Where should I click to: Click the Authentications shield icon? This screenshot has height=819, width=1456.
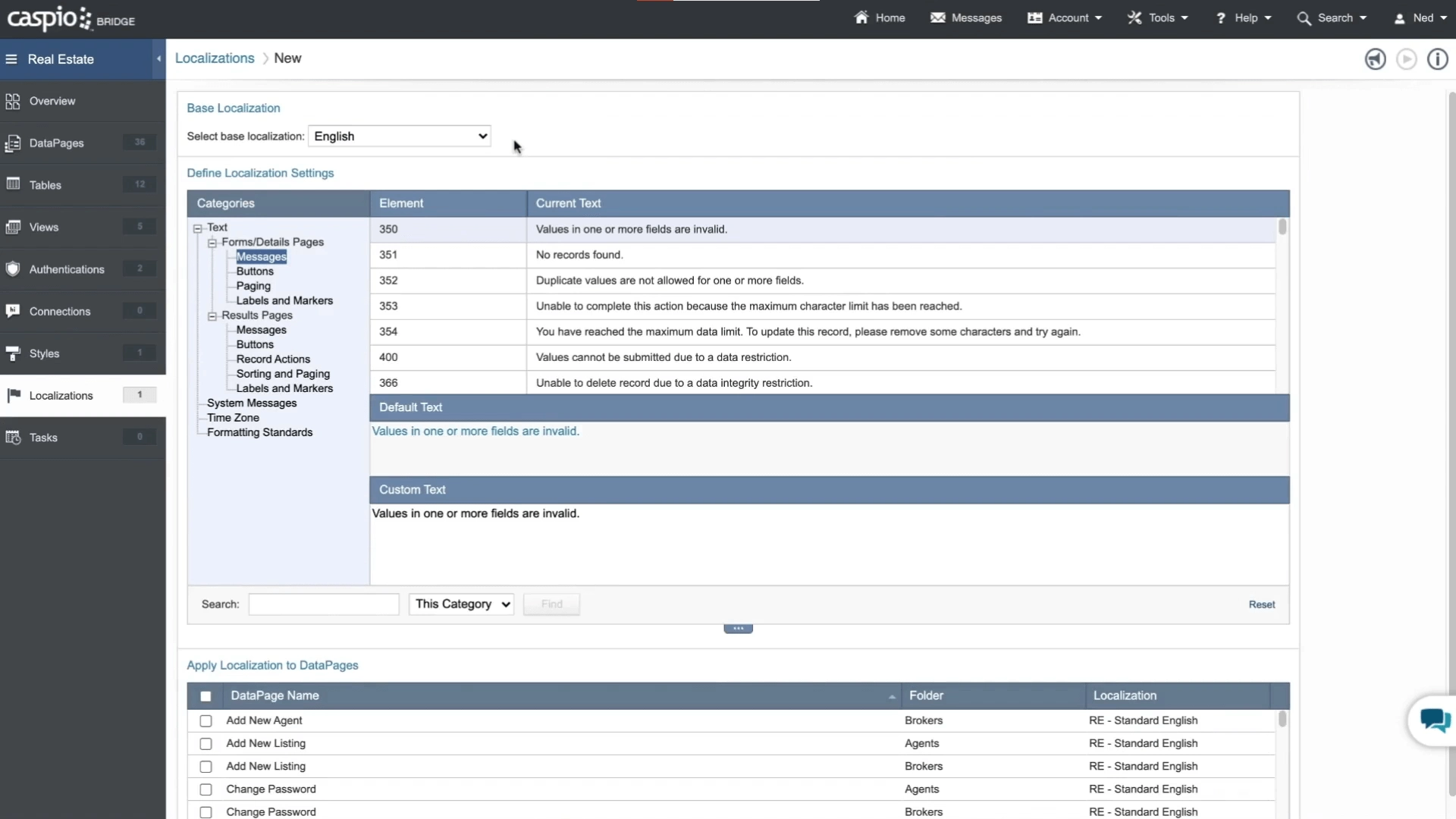(13, 268)
